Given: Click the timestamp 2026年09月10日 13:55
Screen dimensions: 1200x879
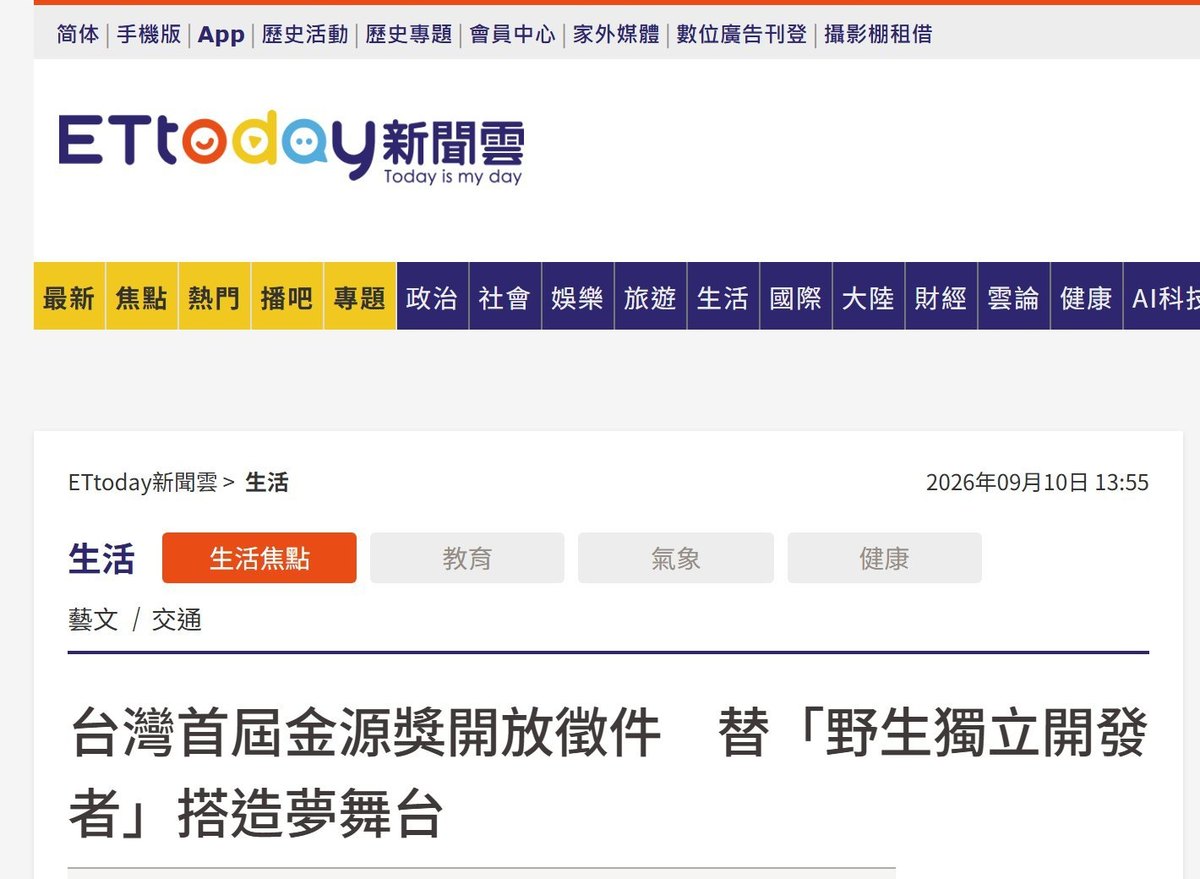Looking at the screenshot, I should tap(1037, 483).
